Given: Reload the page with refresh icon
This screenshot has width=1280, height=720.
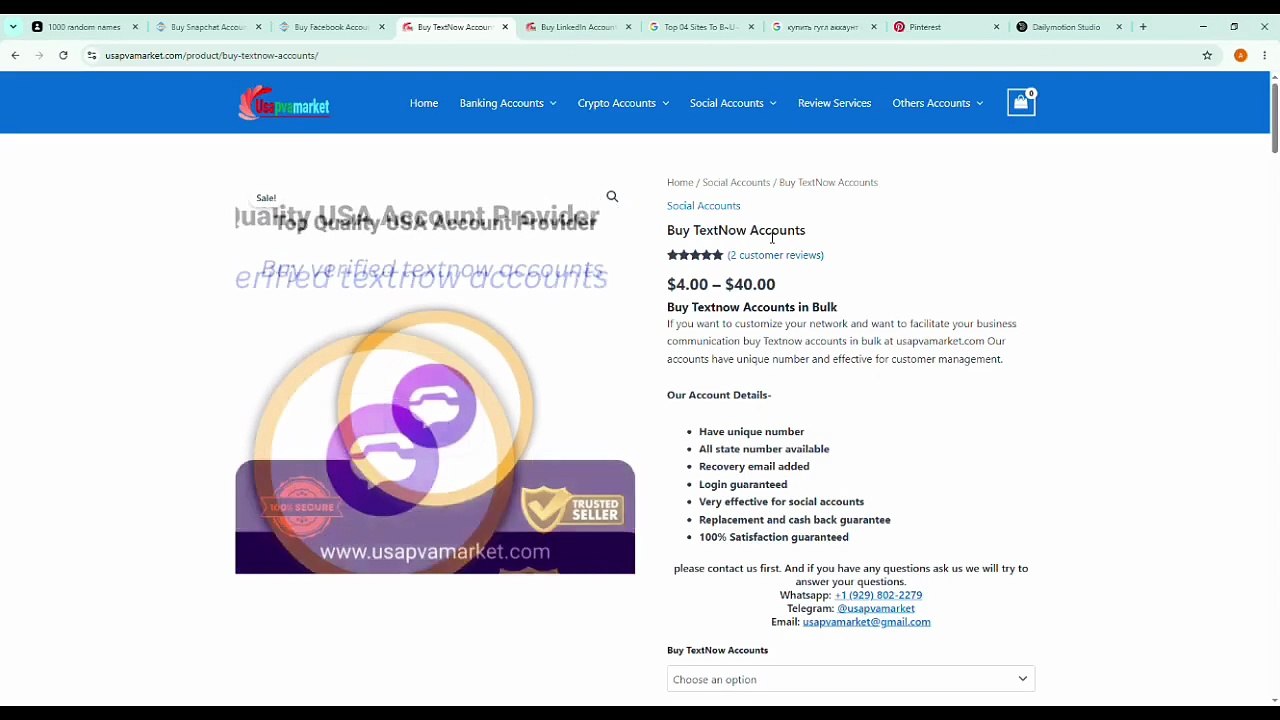Looking at the screenshot, I should coord(63,55).
